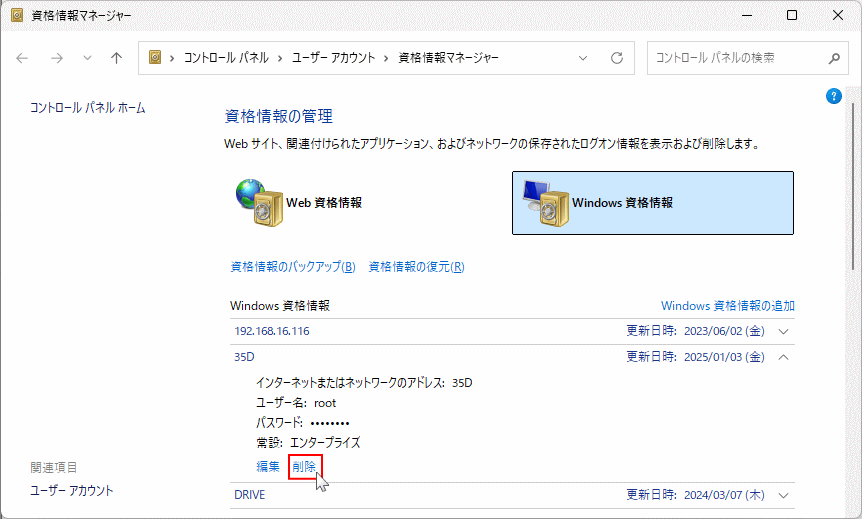Click the 更新日時: 2023/06/02 (金) text
This screenshot has height=519, width=862.
695,331
